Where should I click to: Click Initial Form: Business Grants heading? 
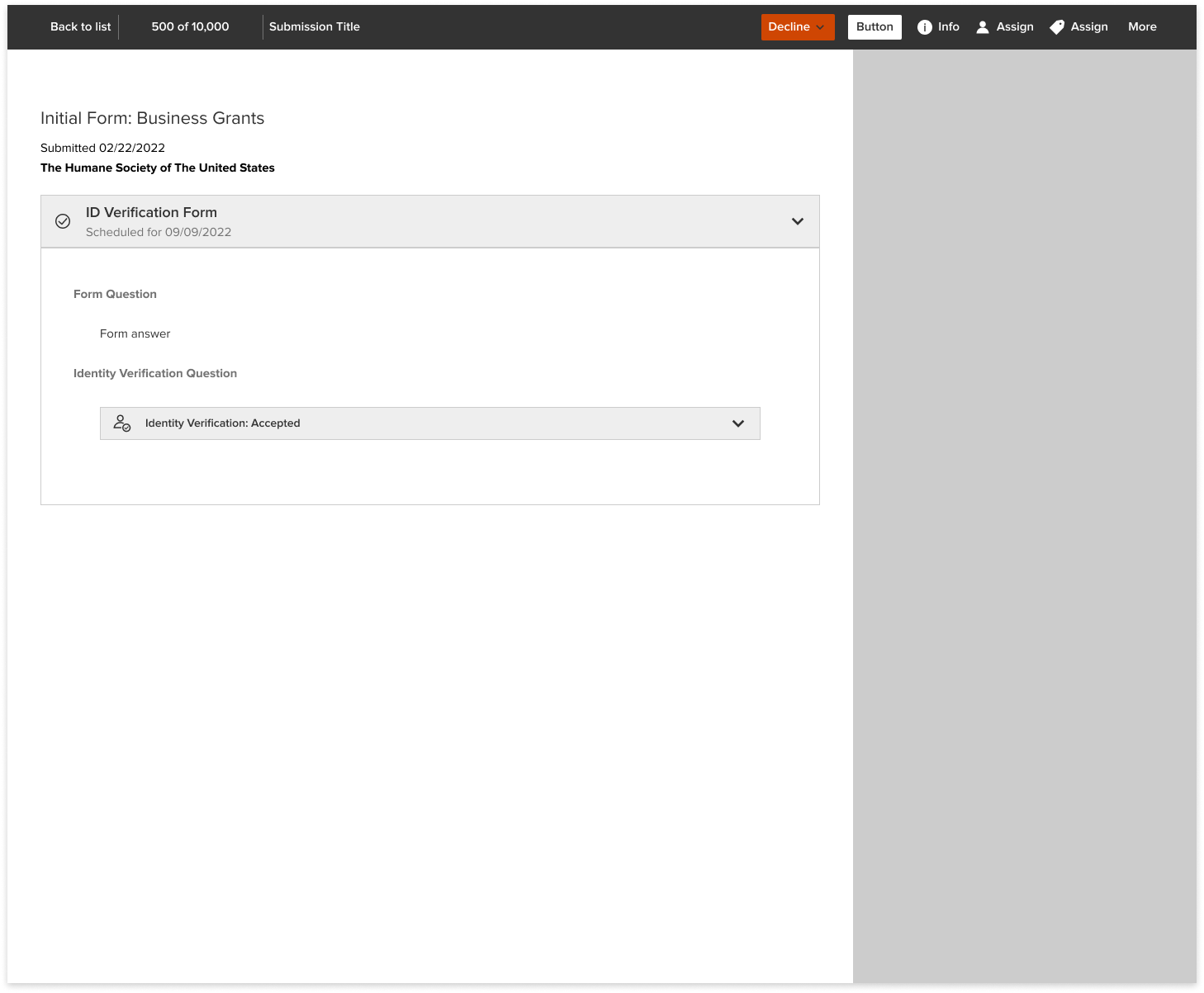153,118
